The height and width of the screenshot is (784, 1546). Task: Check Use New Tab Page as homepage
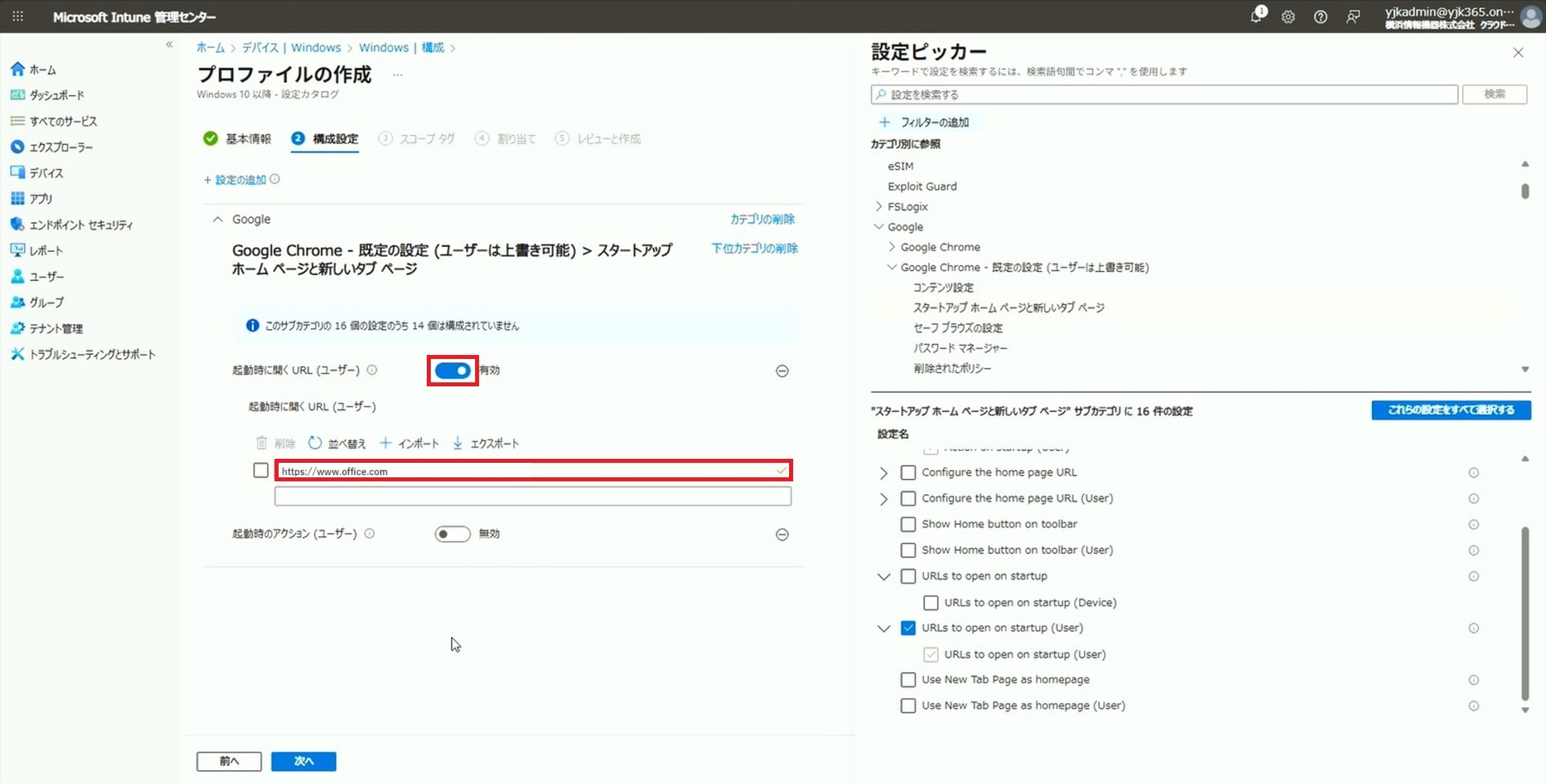pos(908,680)
